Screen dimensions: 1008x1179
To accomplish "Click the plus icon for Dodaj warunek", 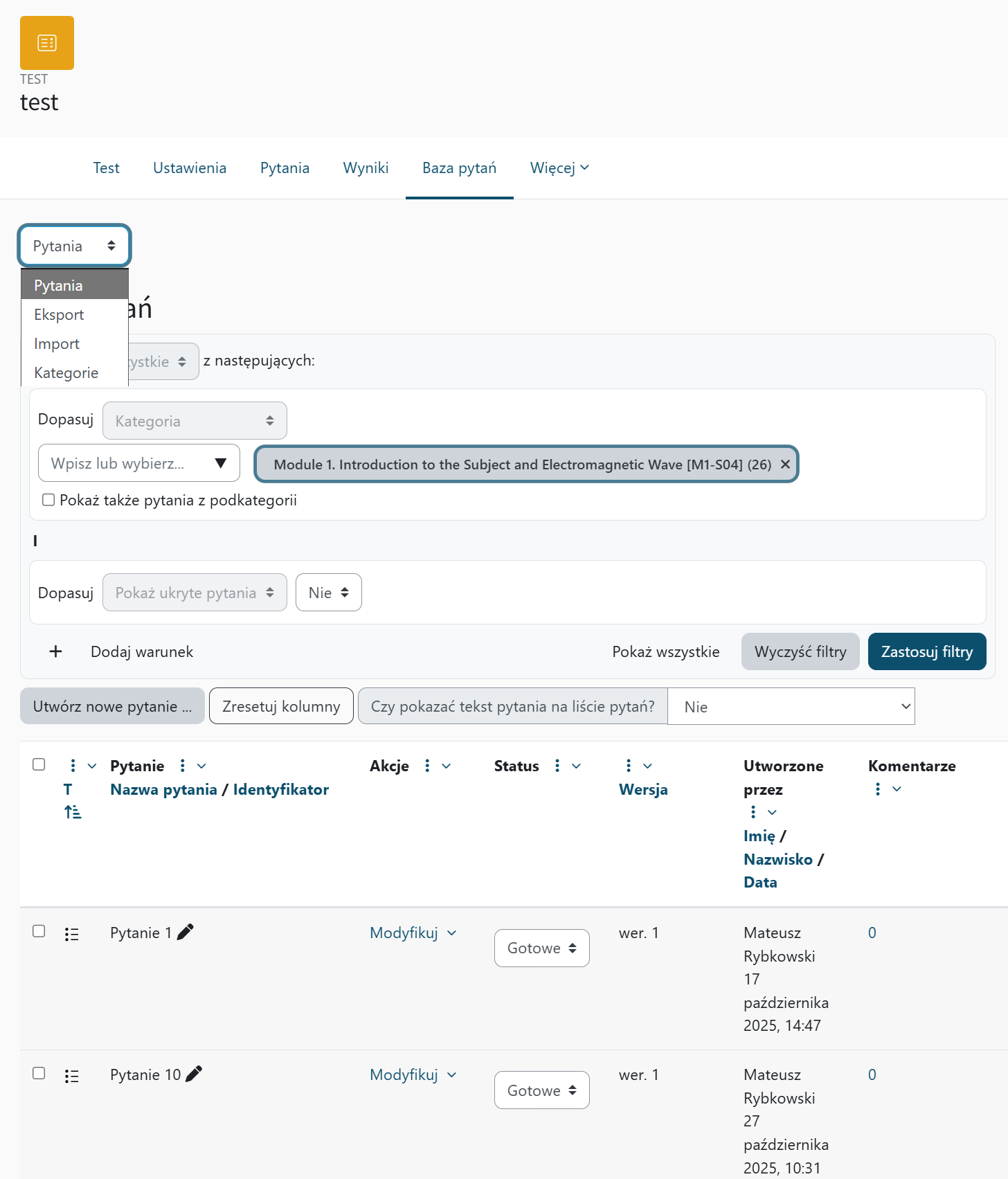I will click(x=56, y=651).
